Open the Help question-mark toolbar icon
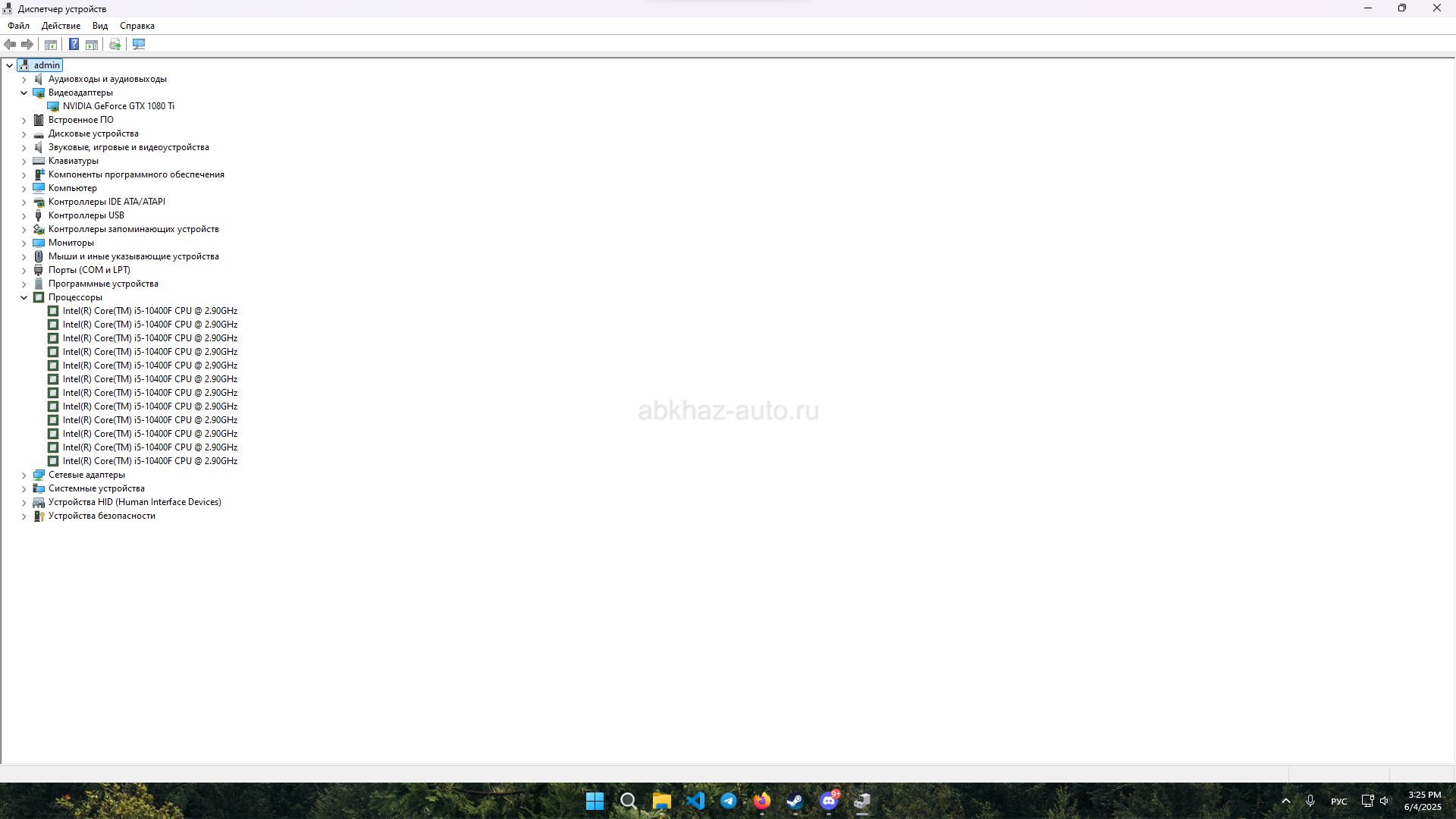 pyautogui.click(x=74, y=45)
